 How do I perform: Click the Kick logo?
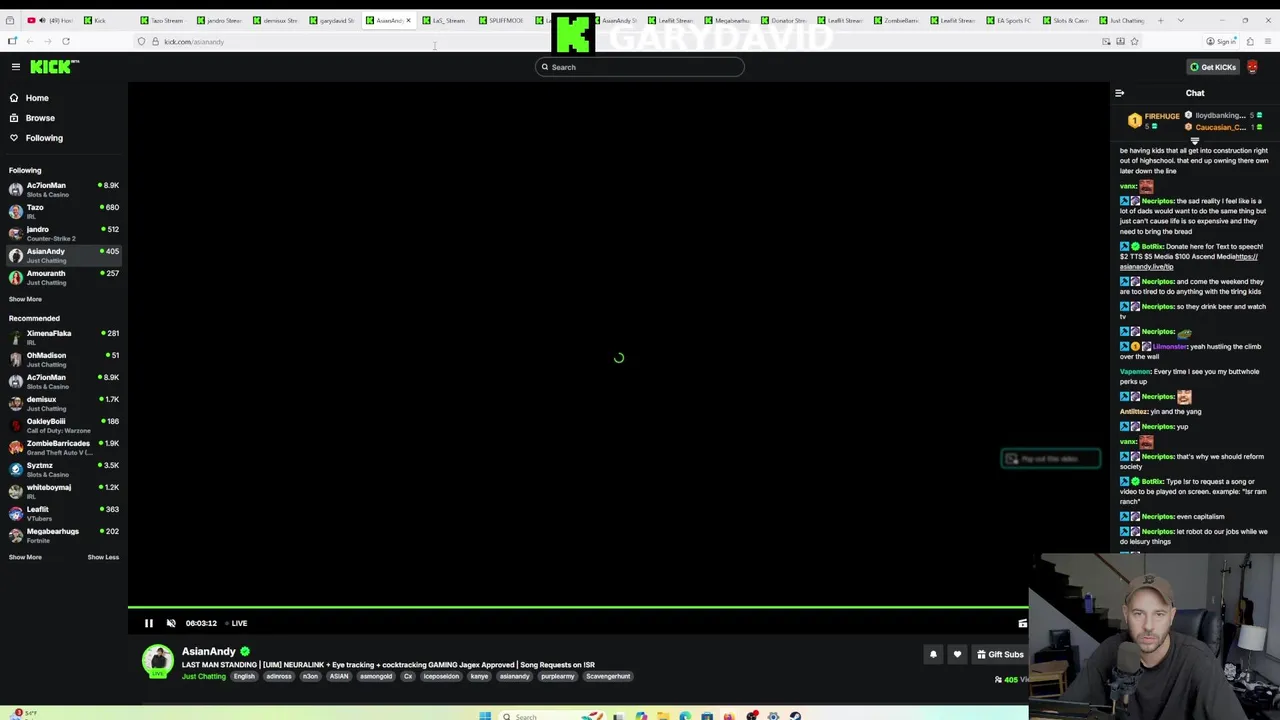tap(54, 67)
